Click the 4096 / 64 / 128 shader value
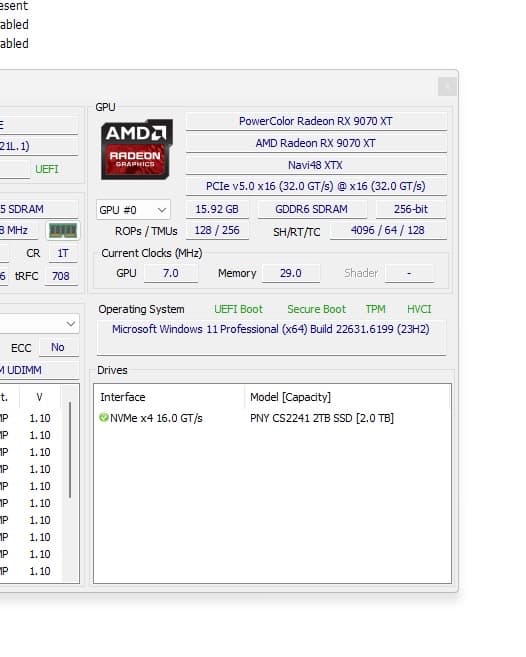Screen dimensions: 526x657 point(388,230)
